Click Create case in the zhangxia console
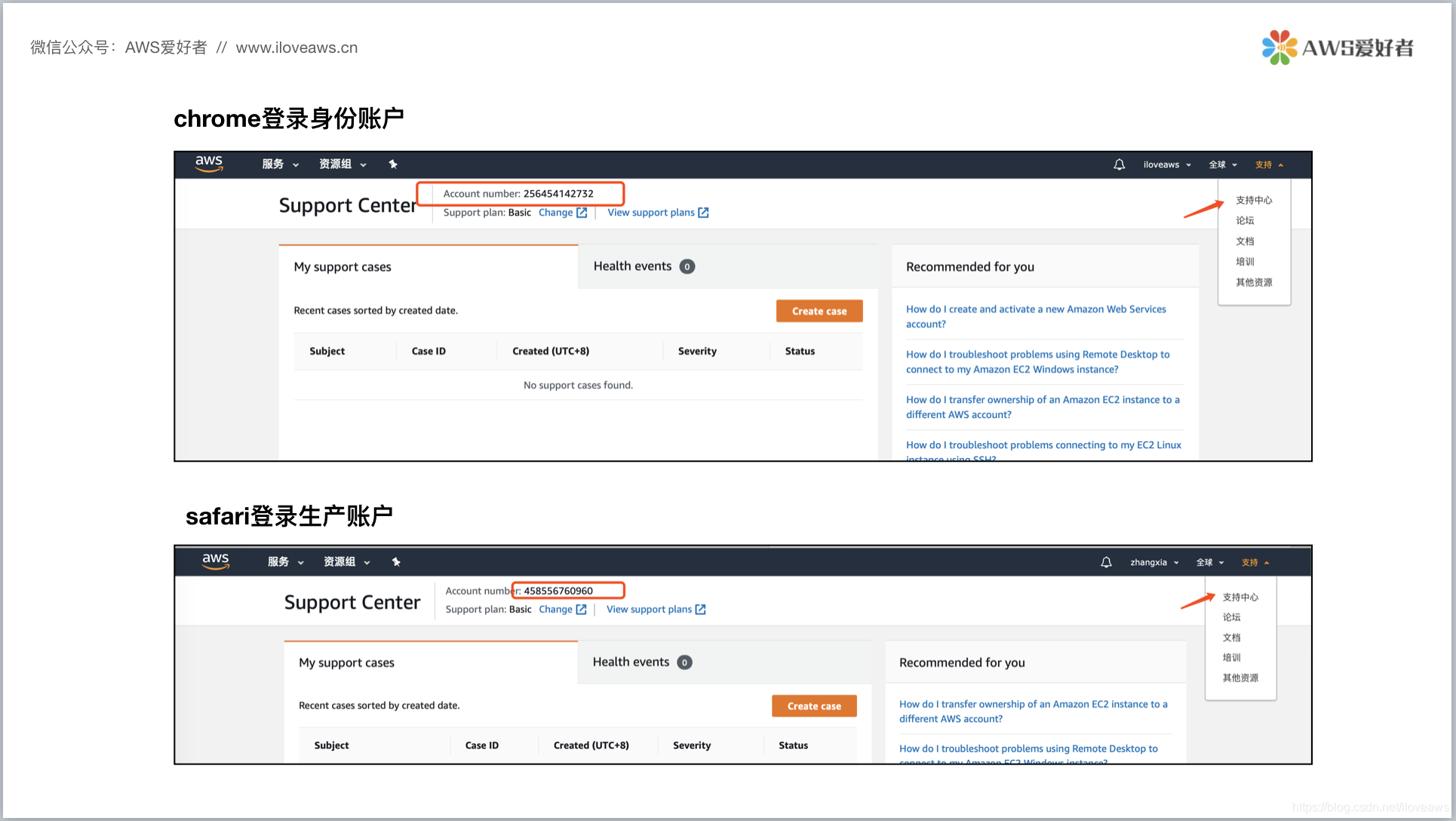1456x821 pixels. [x=814, y=706]
